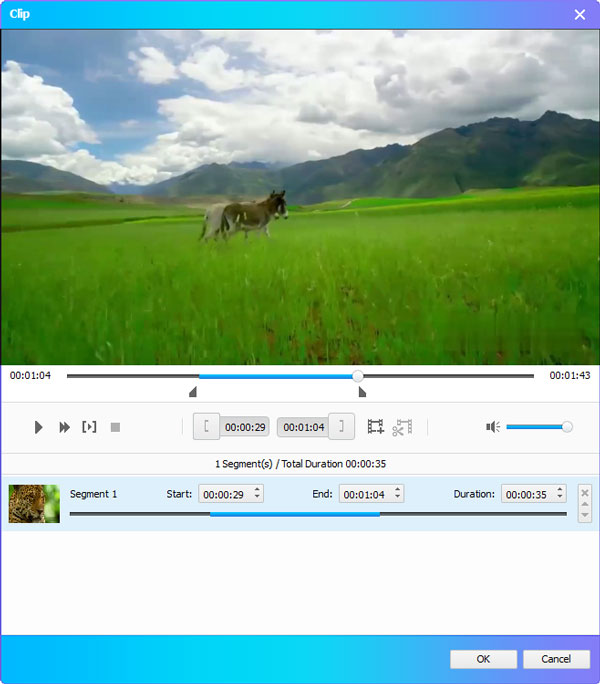Screen dimensions: 600x684
Task: Add a new segment
Action: click(x=375, y=427)
